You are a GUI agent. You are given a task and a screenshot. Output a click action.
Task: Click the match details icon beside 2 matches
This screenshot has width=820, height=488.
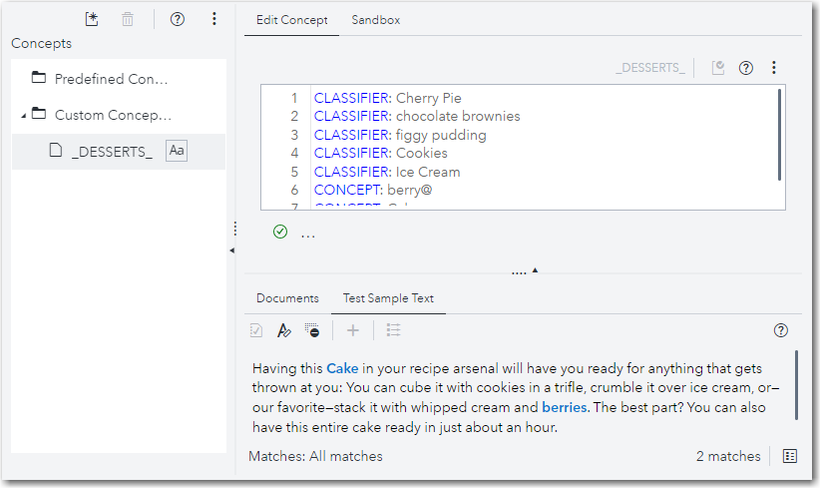[790, 456]
